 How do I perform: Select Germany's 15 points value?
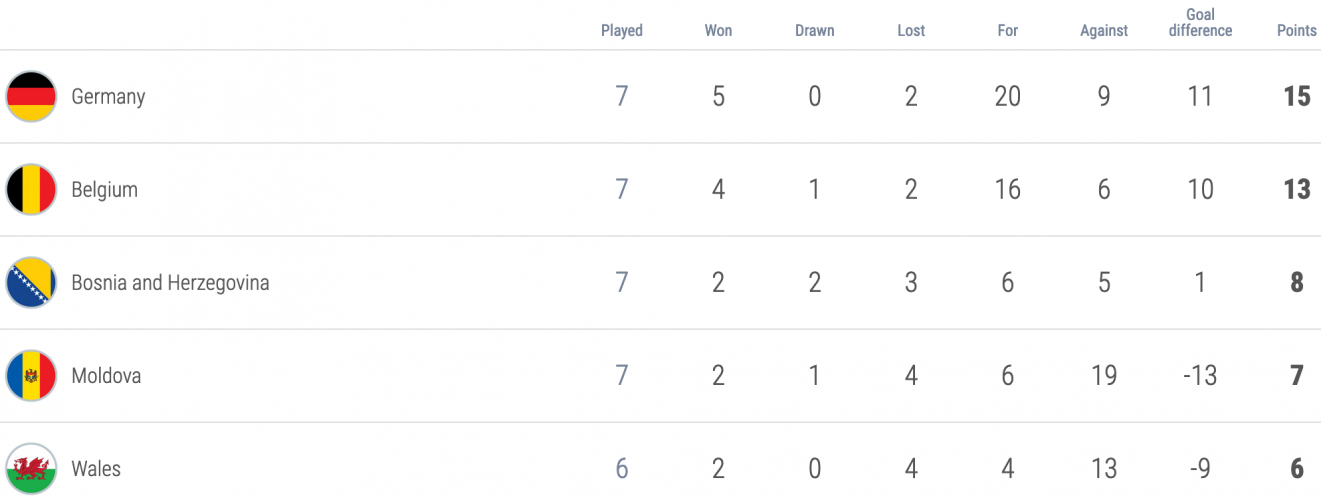1297,97
